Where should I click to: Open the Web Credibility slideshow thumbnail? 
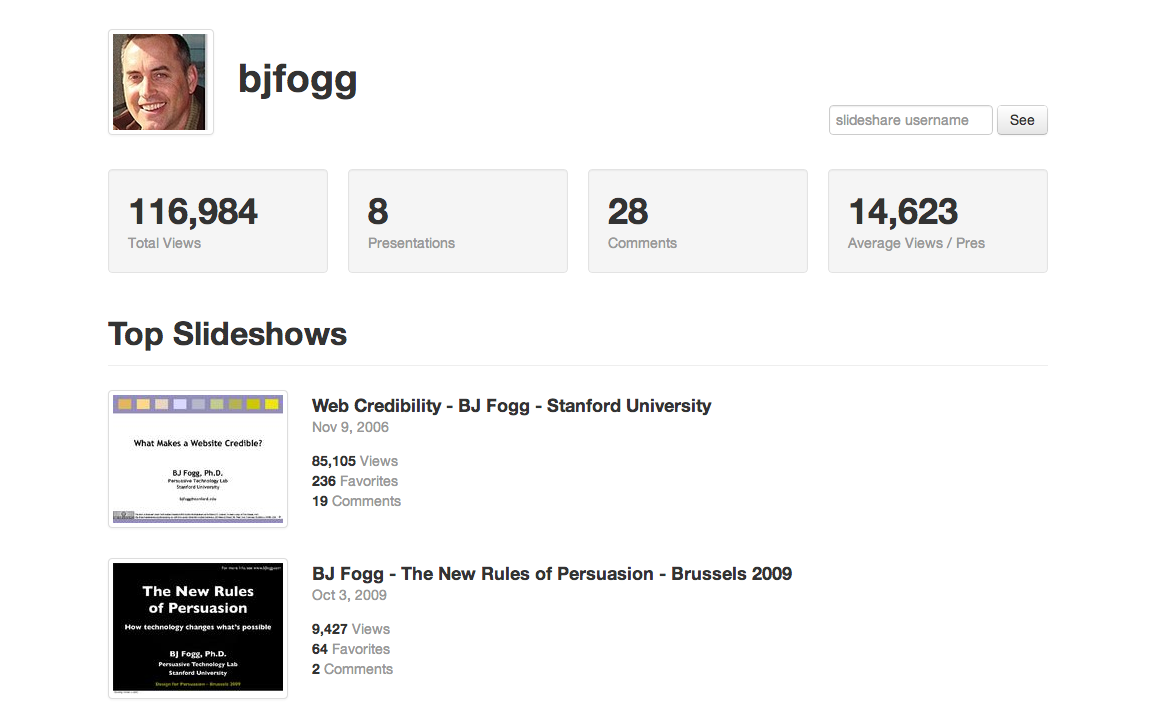coord(198,459)
